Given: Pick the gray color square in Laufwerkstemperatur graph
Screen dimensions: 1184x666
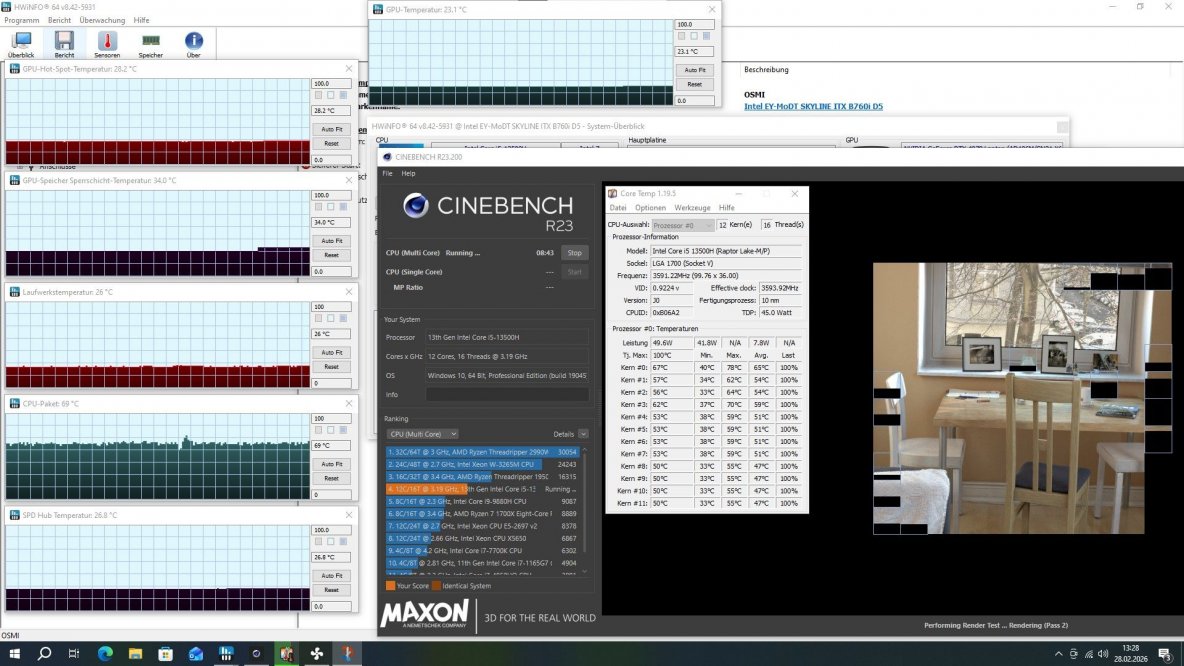Looking at the screenshot, I should tap(318, 319).
